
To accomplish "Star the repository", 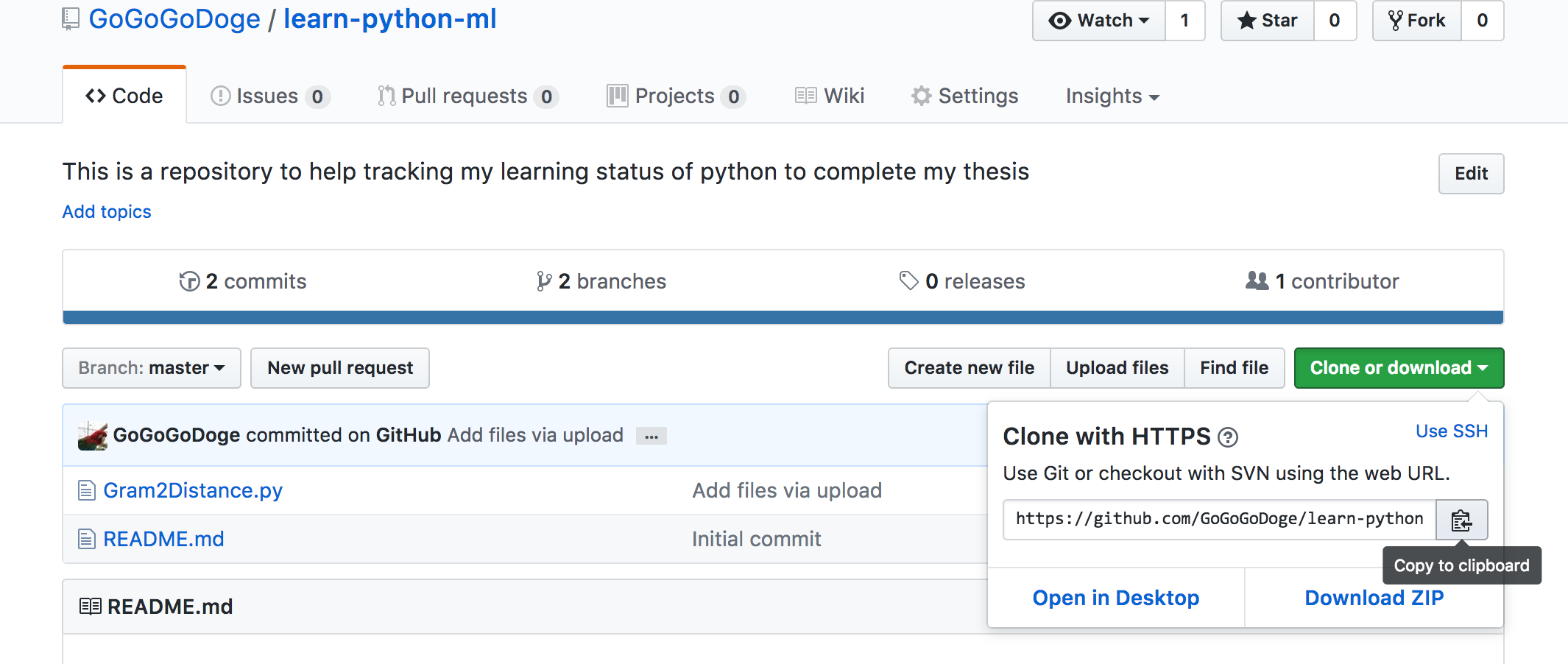I will (x=1268, y=21).
